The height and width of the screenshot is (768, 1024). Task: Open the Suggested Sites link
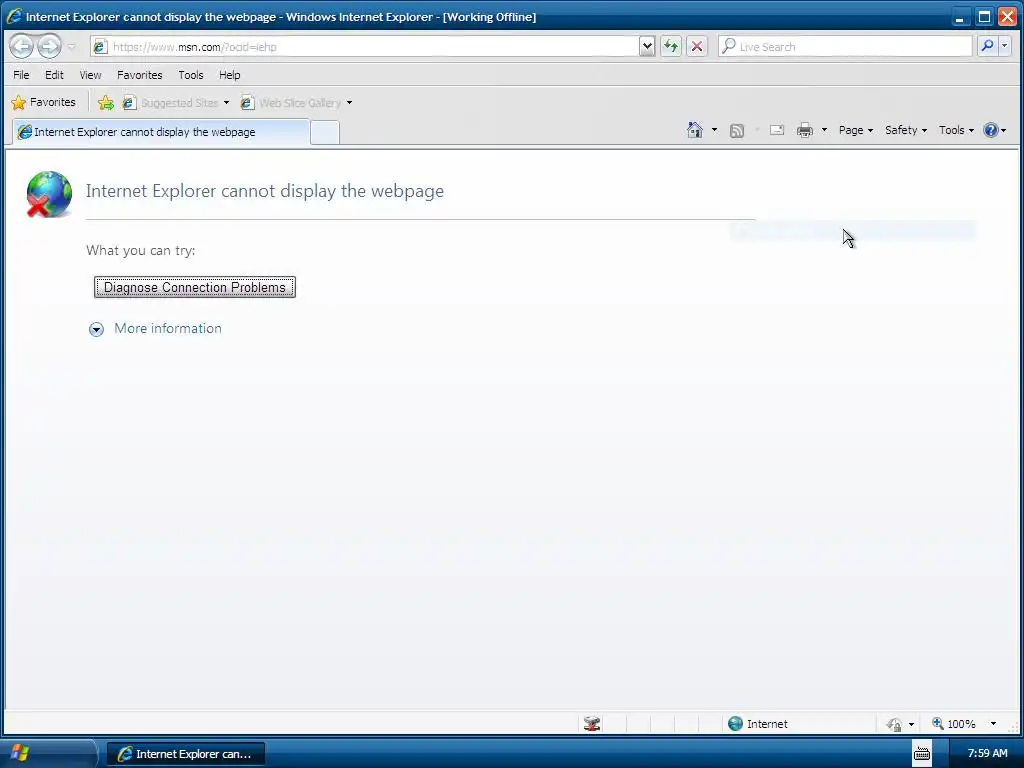[x=171, y=103]
